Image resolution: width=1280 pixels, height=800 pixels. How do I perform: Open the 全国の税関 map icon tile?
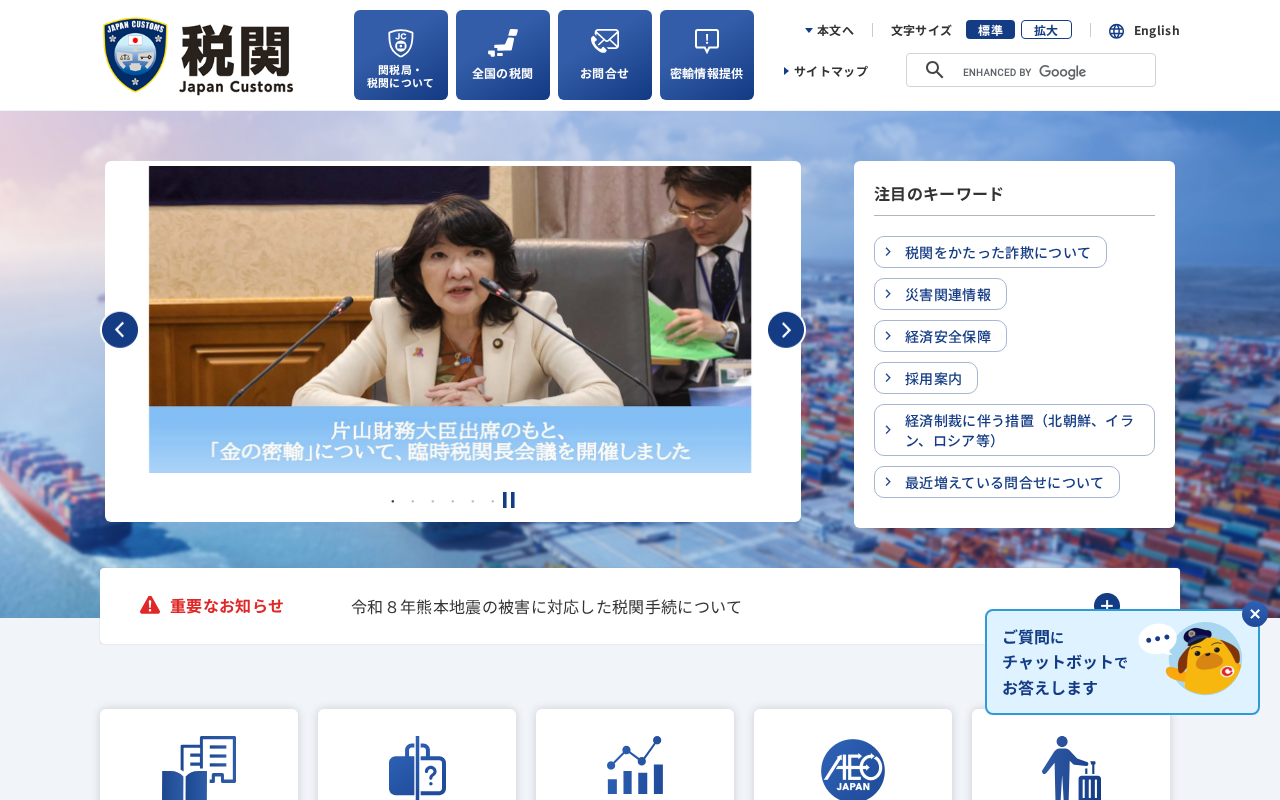click(x=503, y=55)
